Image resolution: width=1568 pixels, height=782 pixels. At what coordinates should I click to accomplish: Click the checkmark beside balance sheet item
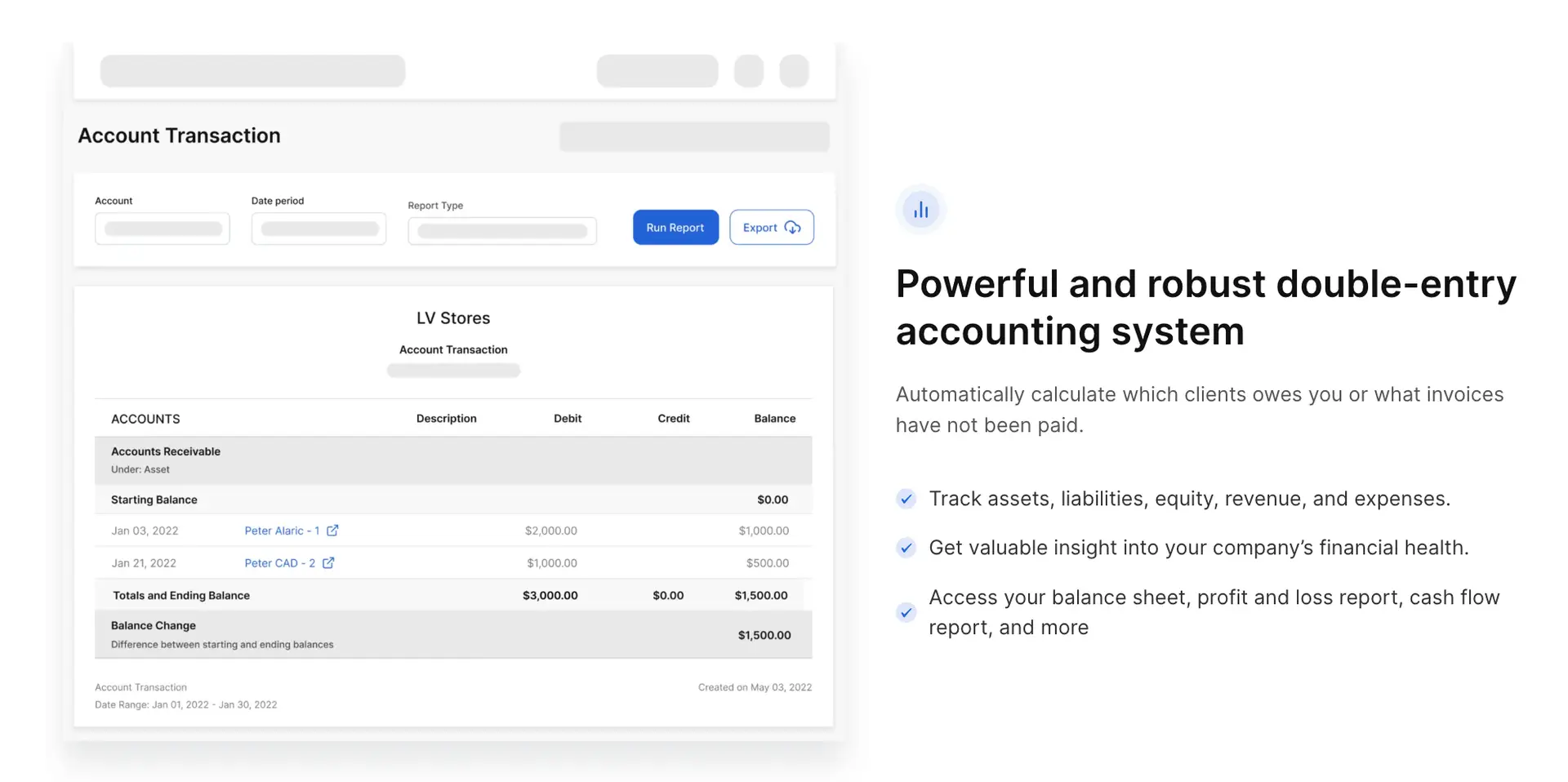pos(906,611)
